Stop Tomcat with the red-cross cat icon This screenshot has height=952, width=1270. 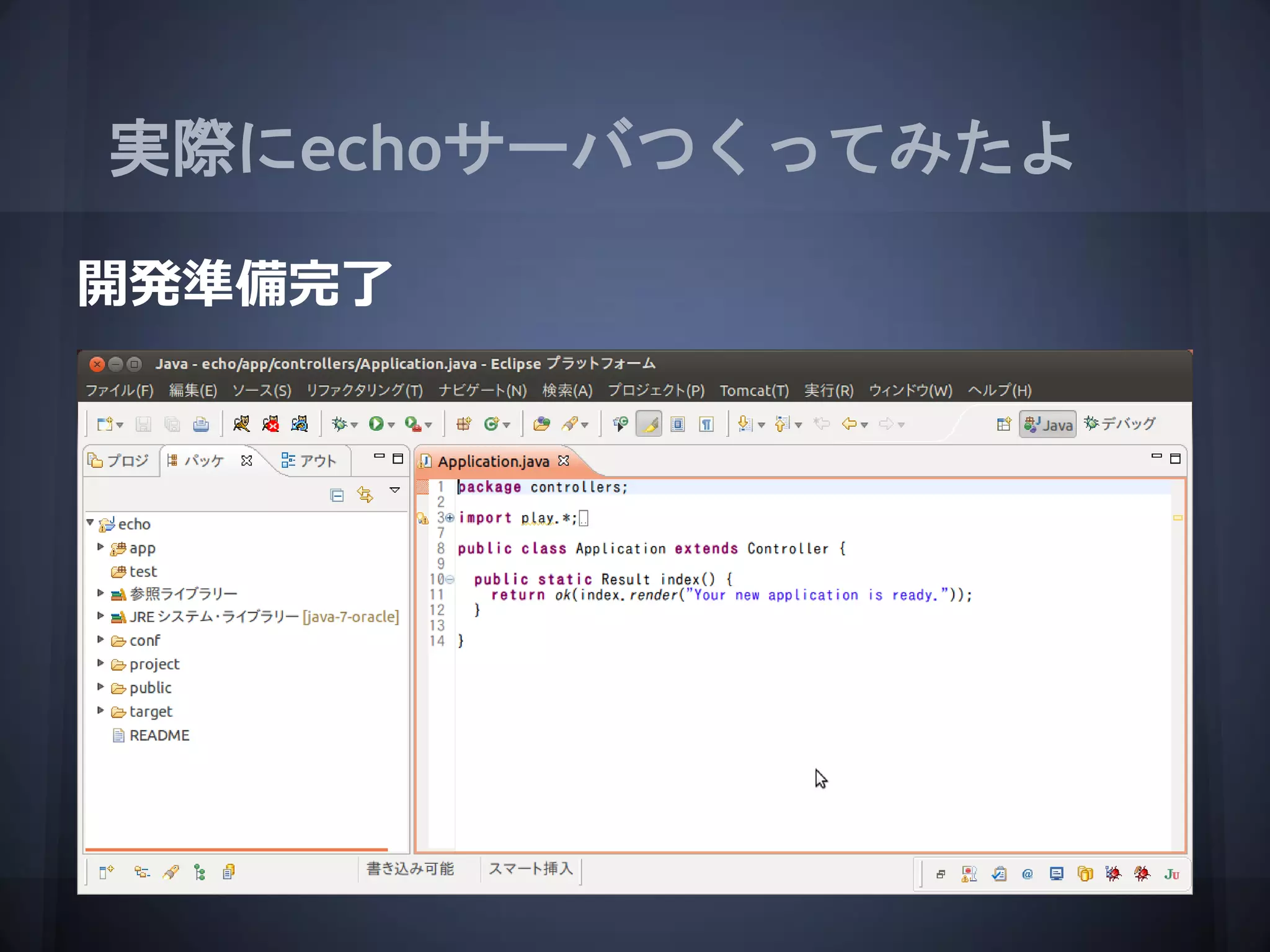point(270,423)
